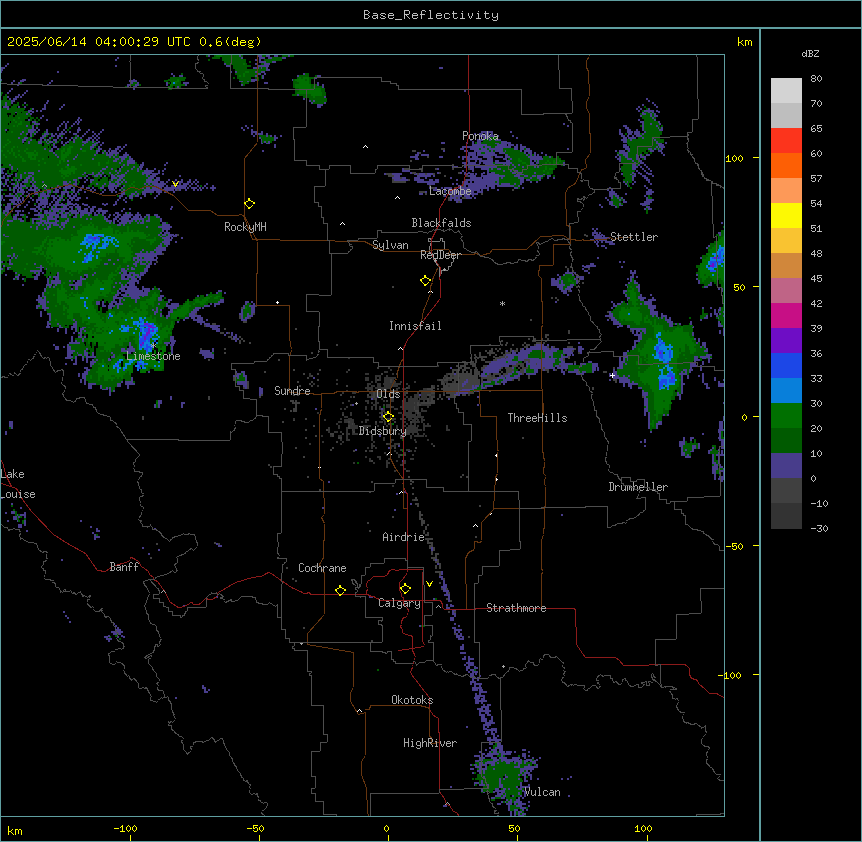This screenshot has width=862, height=842.
Task: Select the light gray 80-70 dBZ swatch
Action: pos(786,91)
